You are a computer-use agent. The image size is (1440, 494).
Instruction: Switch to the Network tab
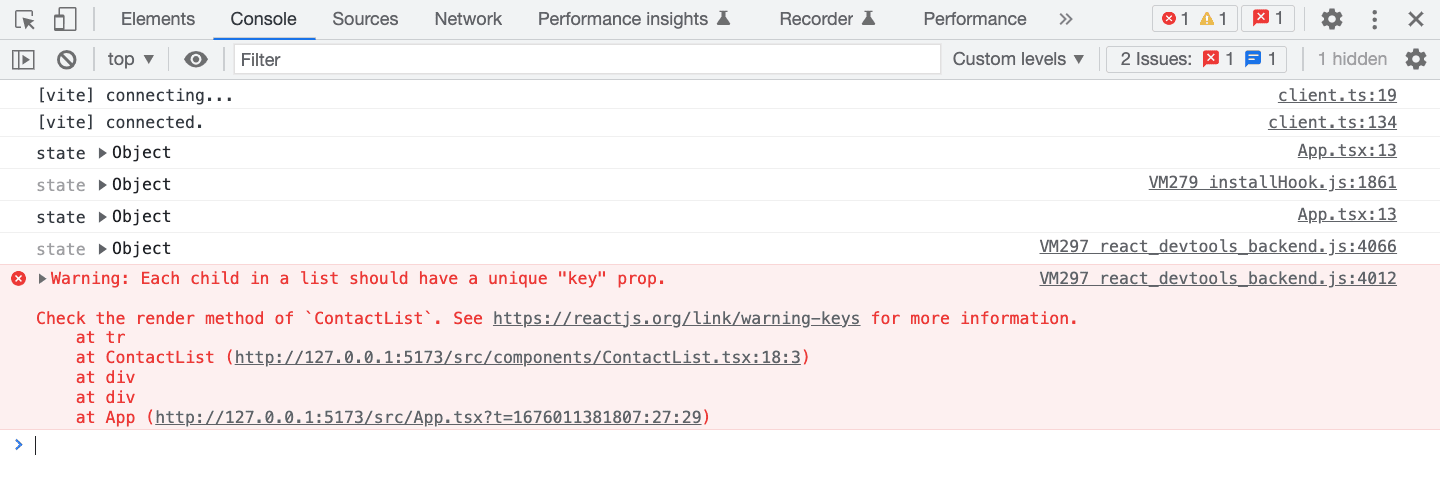click(468, 19)
